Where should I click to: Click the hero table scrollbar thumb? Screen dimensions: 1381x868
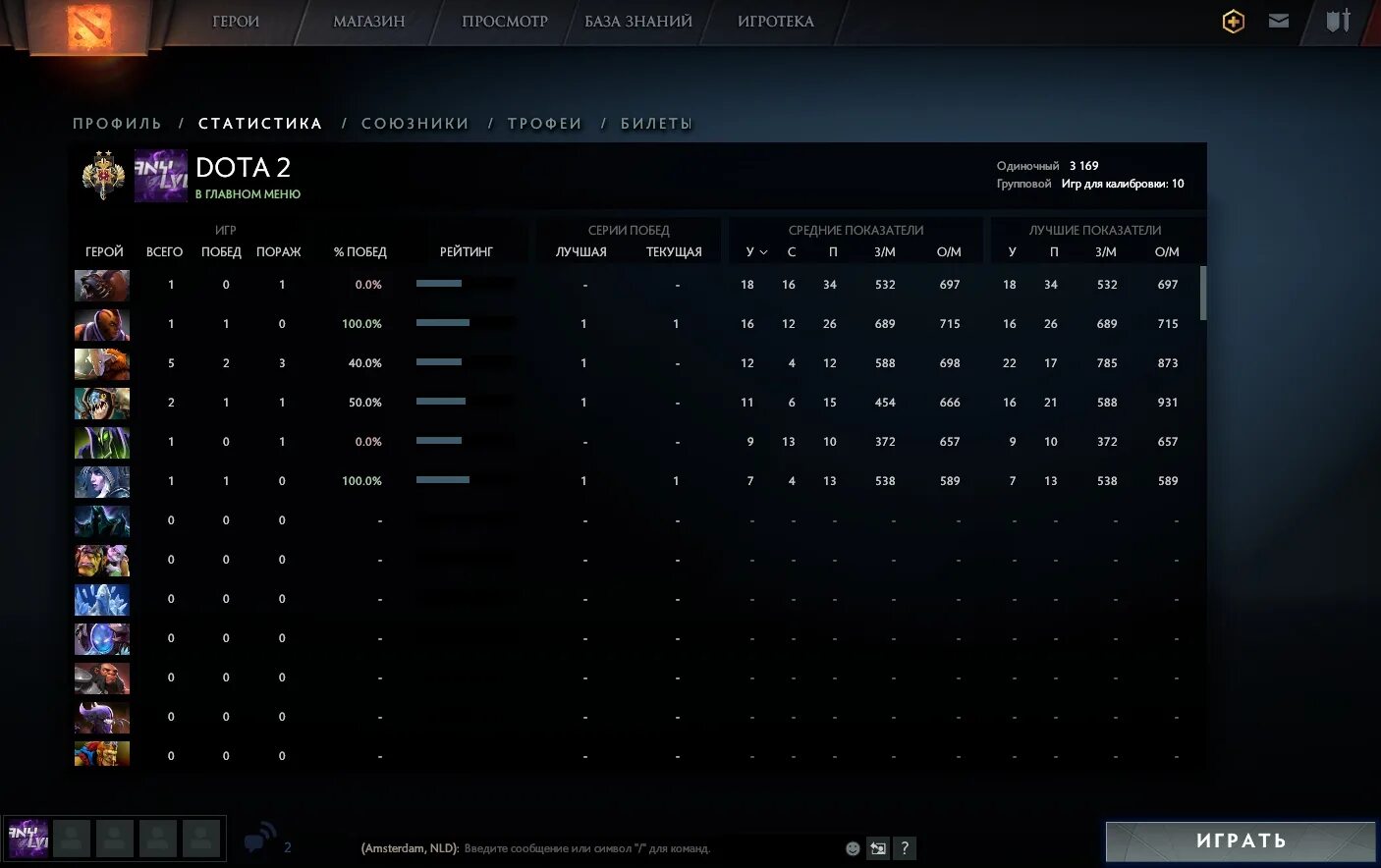[1203, 293]
